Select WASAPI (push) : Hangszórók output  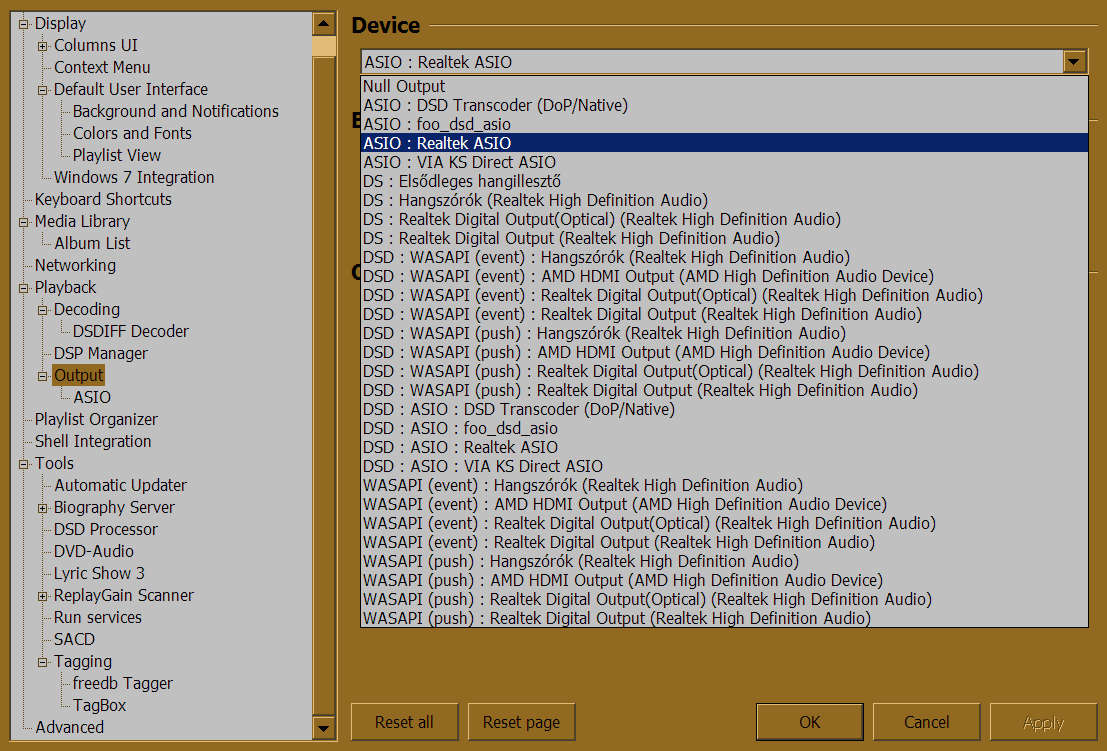coord(724,562)
